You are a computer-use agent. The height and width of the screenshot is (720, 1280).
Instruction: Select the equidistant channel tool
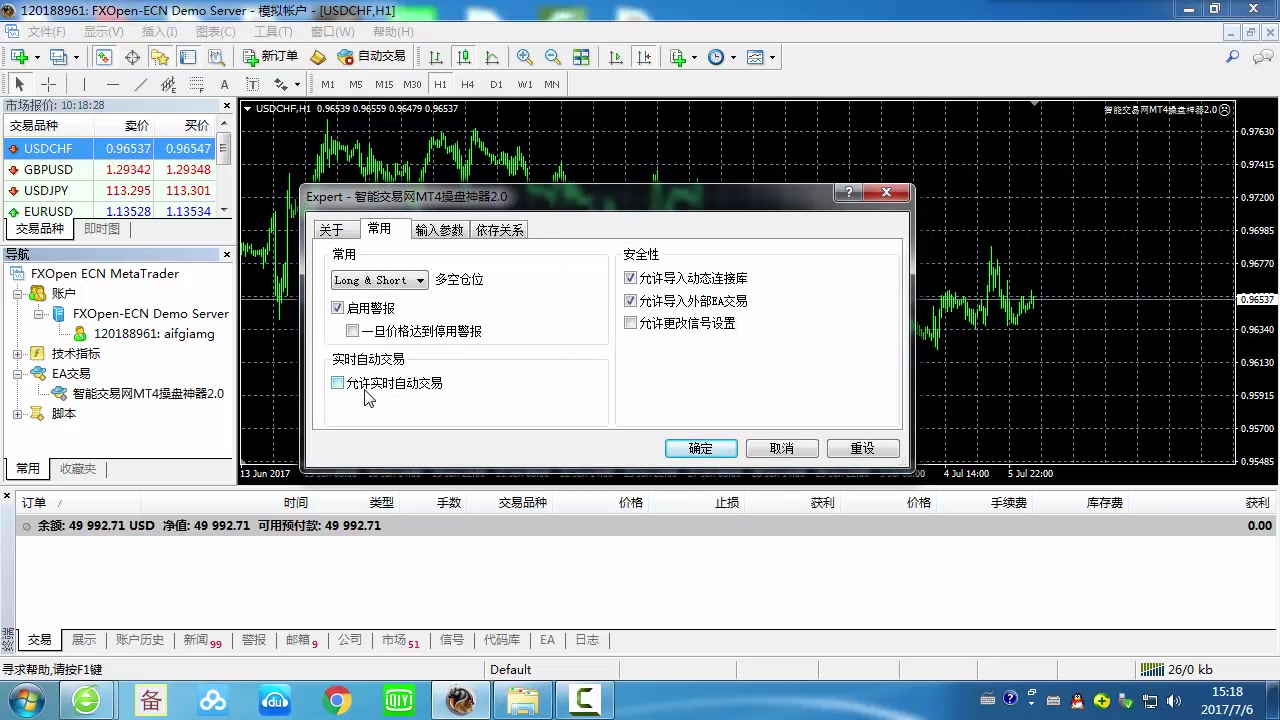169,84
